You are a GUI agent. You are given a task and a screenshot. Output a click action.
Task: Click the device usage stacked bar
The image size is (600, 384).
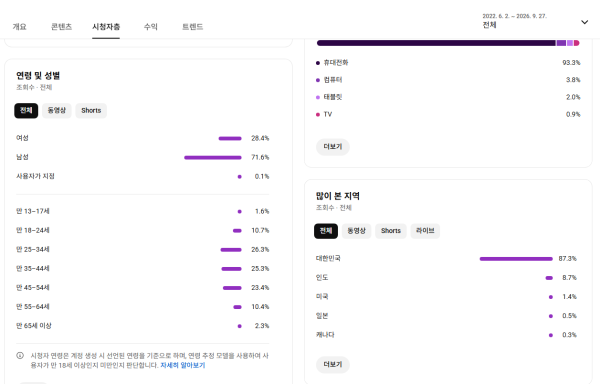tap(448, 43)
